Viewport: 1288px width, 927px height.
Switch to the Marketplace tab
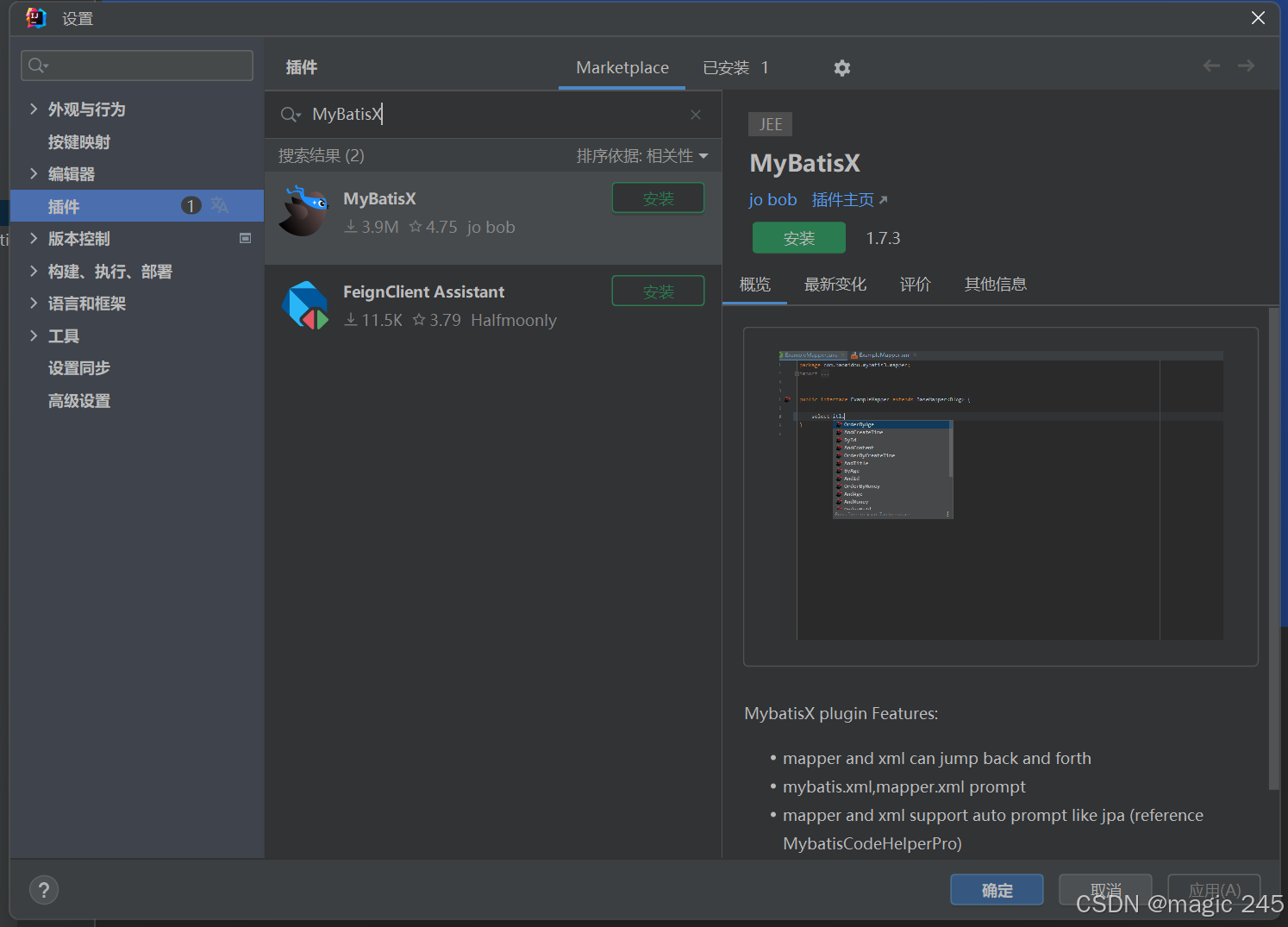622,67
